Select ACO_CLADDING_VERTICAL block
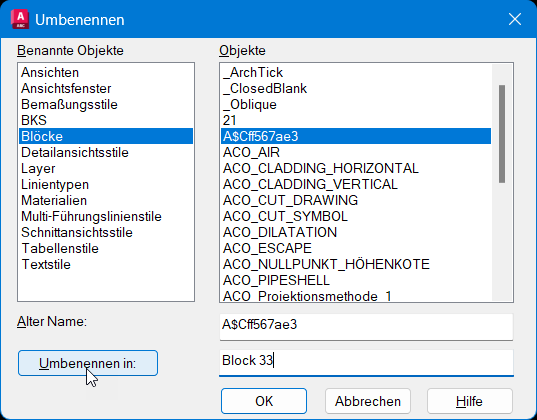537x420 pixels. coord(356,184)
